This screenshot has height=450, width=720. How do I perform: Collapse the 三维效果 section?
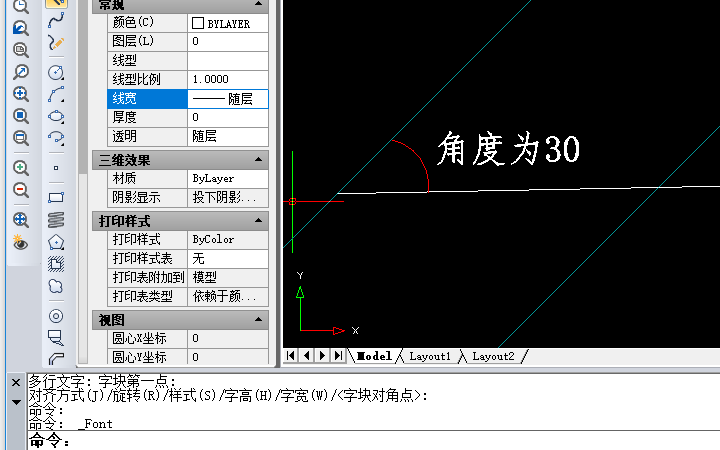[x=259, y=160]
